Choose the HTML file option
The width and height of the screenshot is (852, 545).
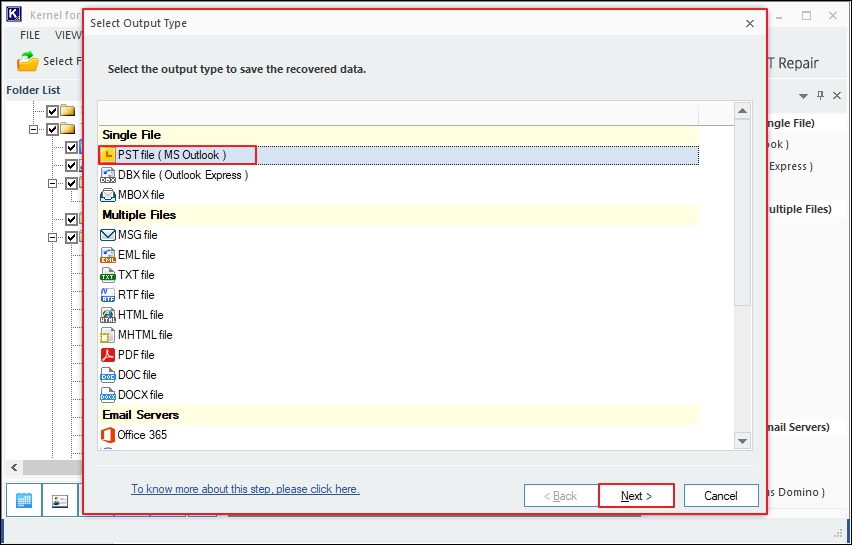pyautogui.click(x=398, y=315)
